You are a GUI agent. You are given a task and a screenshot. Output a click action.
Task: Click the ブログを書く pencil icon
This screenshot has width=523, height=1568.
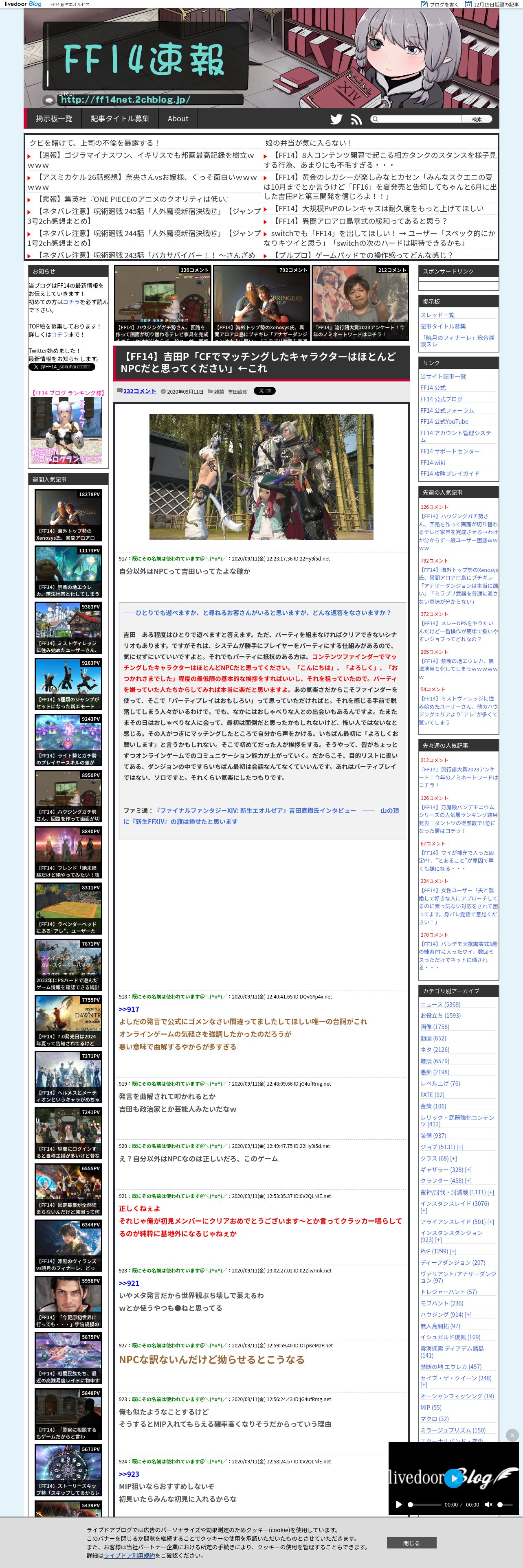(x=424, y=4)
